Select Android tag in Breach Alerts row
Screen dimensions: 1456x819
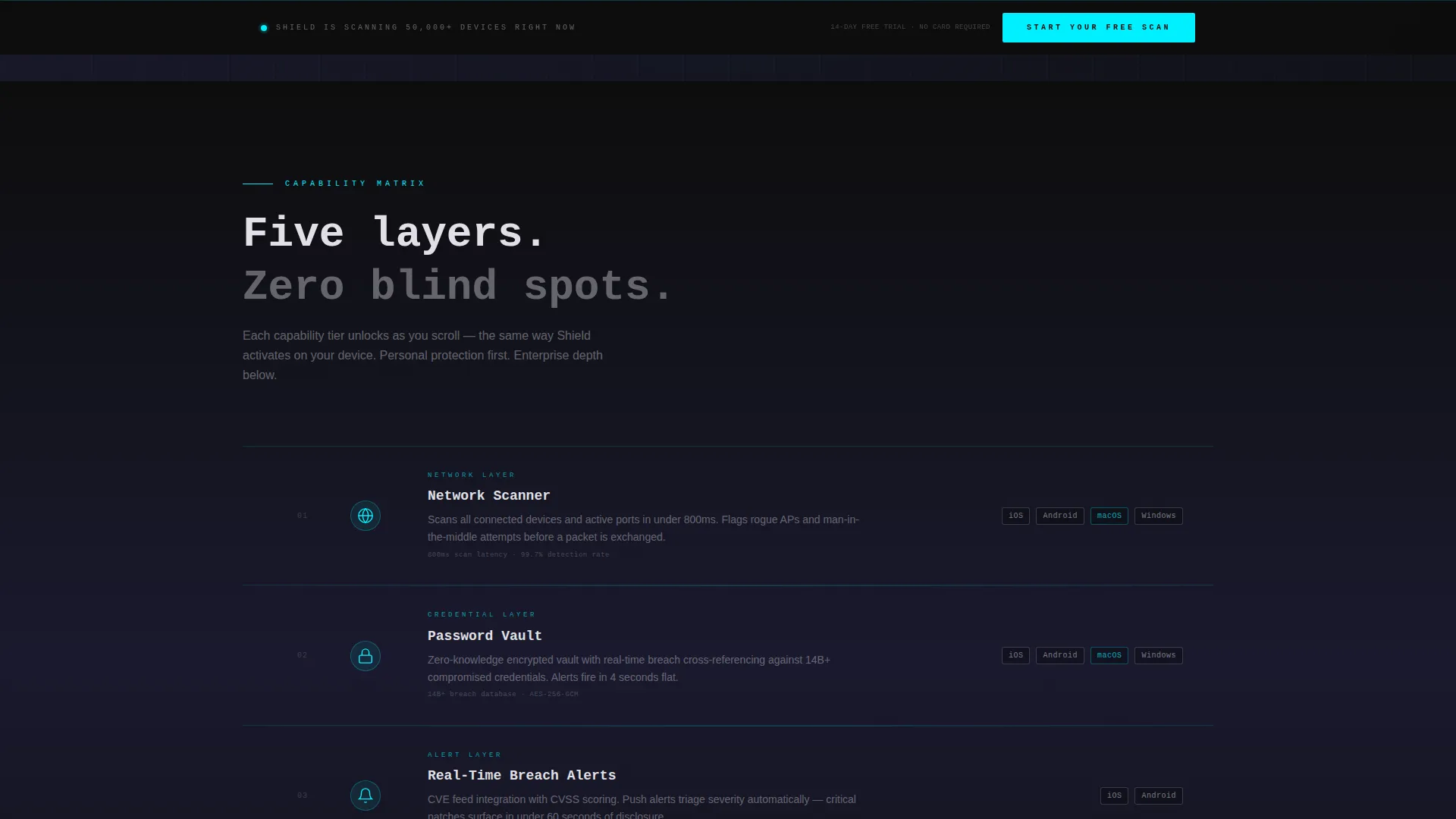1158,795
